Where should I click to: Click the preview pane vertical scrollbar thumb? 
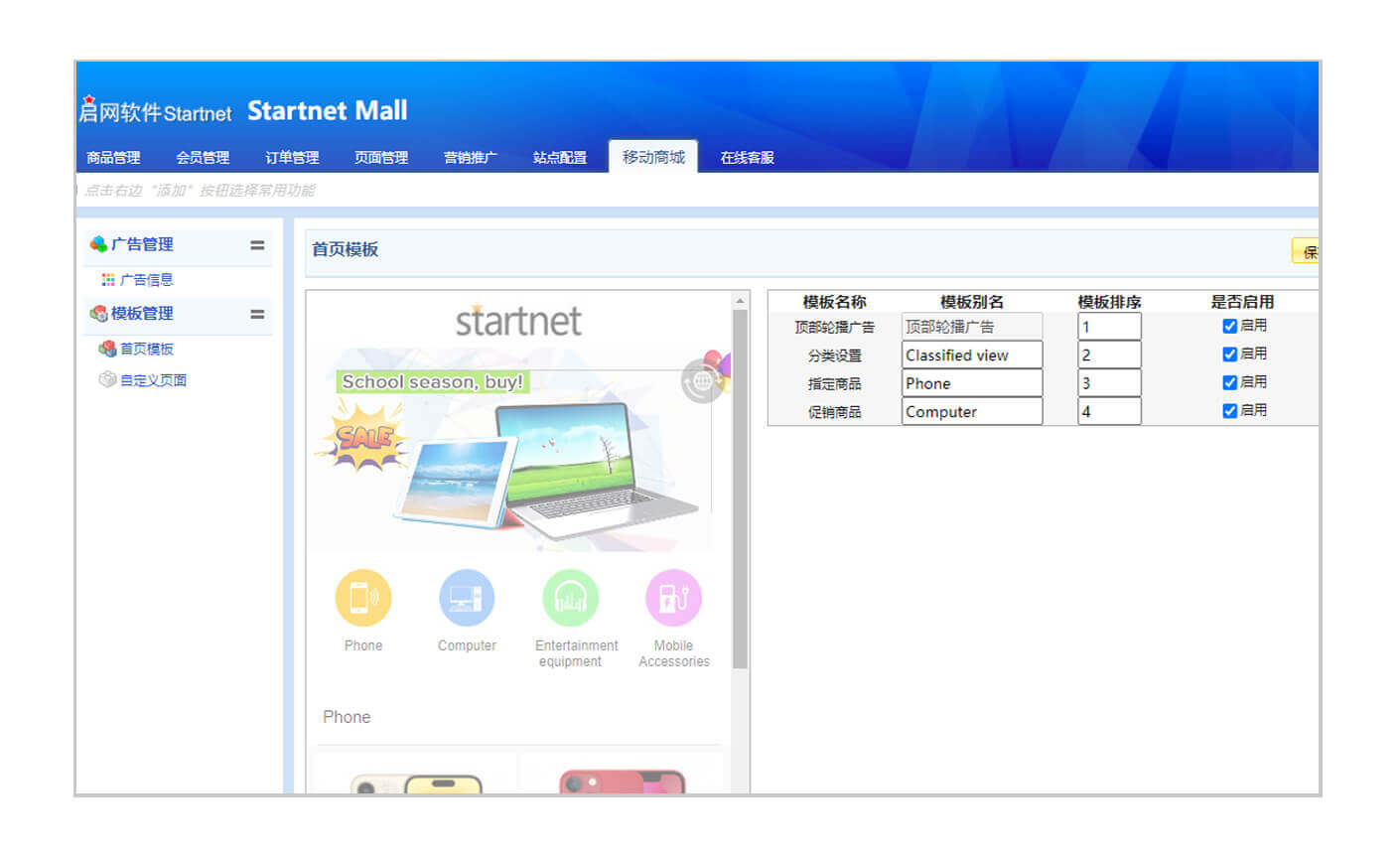pyautogui.click(x=740, y=487)
